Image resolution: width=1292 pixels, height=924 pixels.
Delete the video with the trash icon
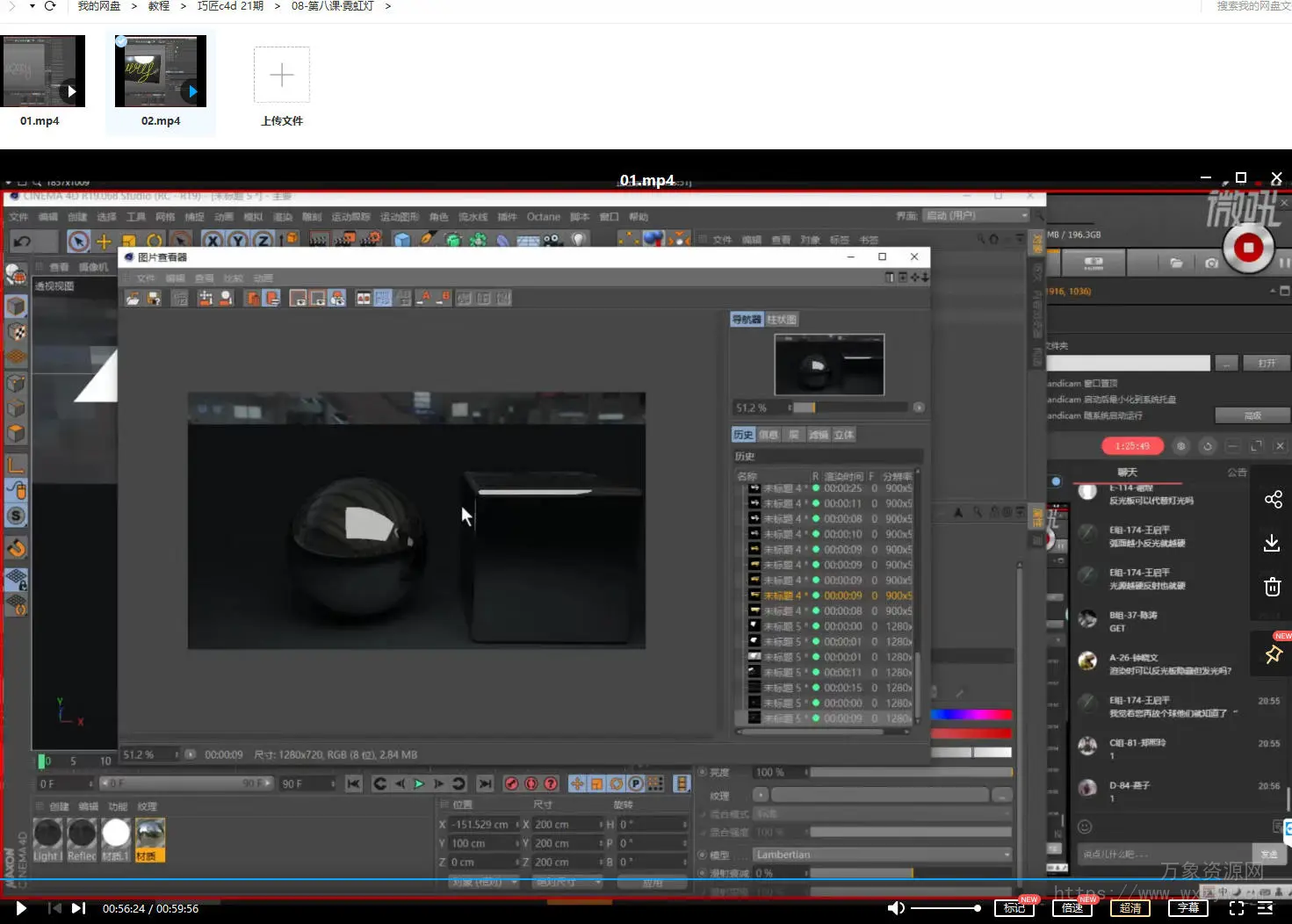(1272, 587)
